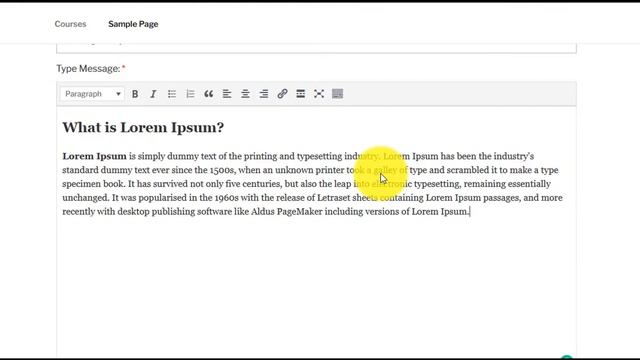Open the Sample Page menu item

pos(133,24)
